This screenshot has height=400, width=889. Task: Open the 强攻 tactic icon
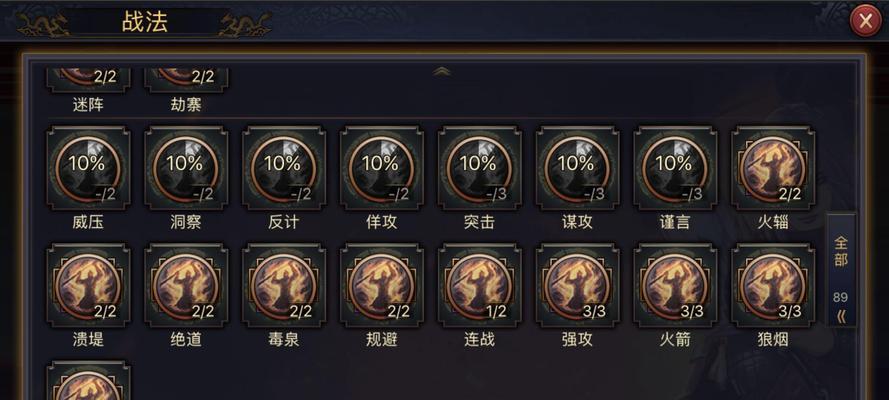pyautogui.click(x=577, y=286)
